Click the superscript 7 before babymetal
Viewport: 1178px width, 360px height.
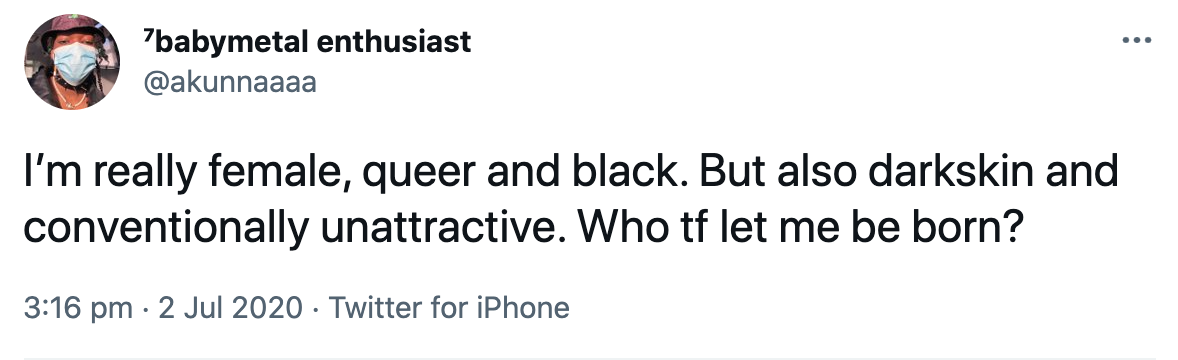[x=146, y=36]
